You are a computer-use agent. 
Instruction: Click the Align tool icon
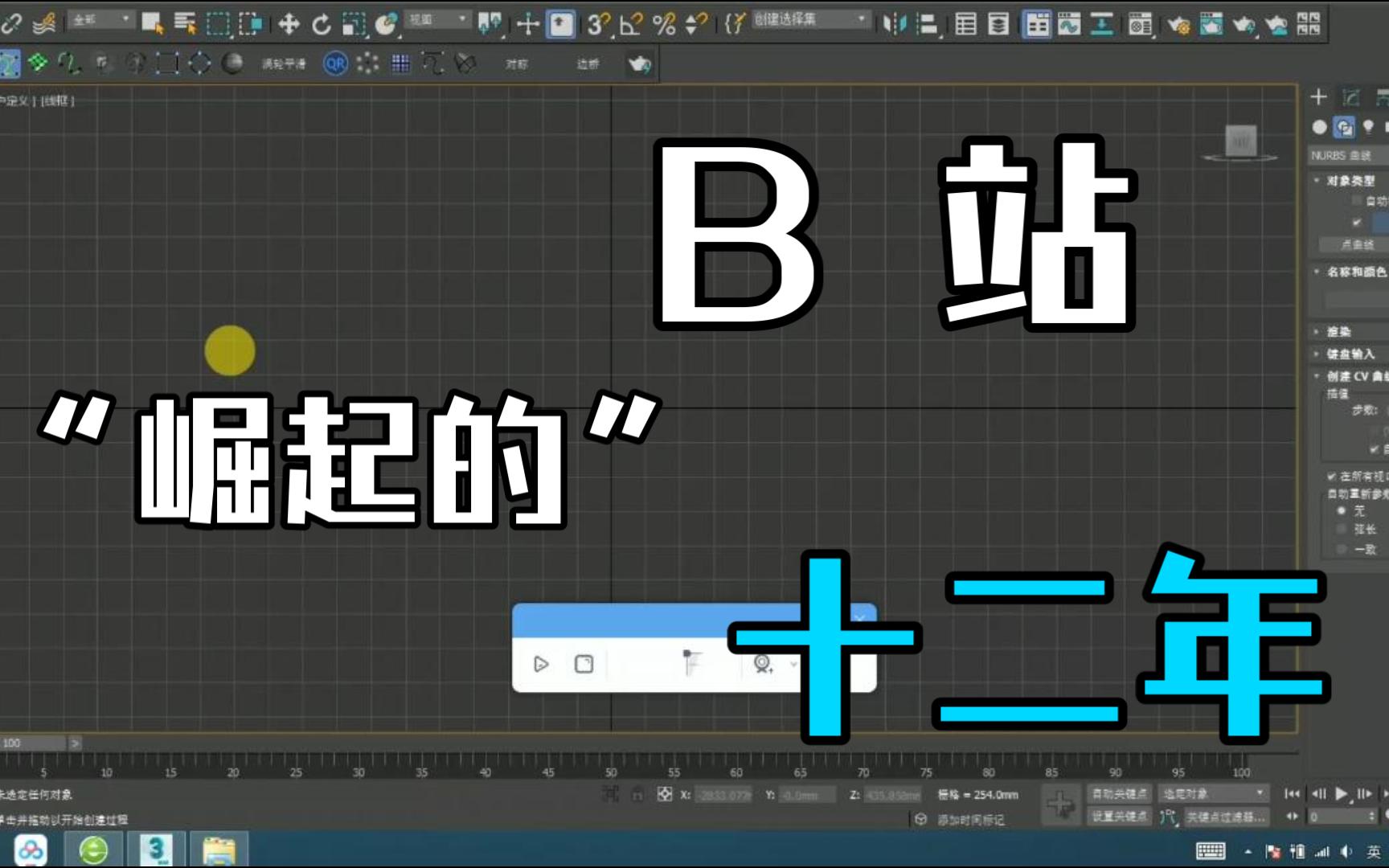pos(928,24)
